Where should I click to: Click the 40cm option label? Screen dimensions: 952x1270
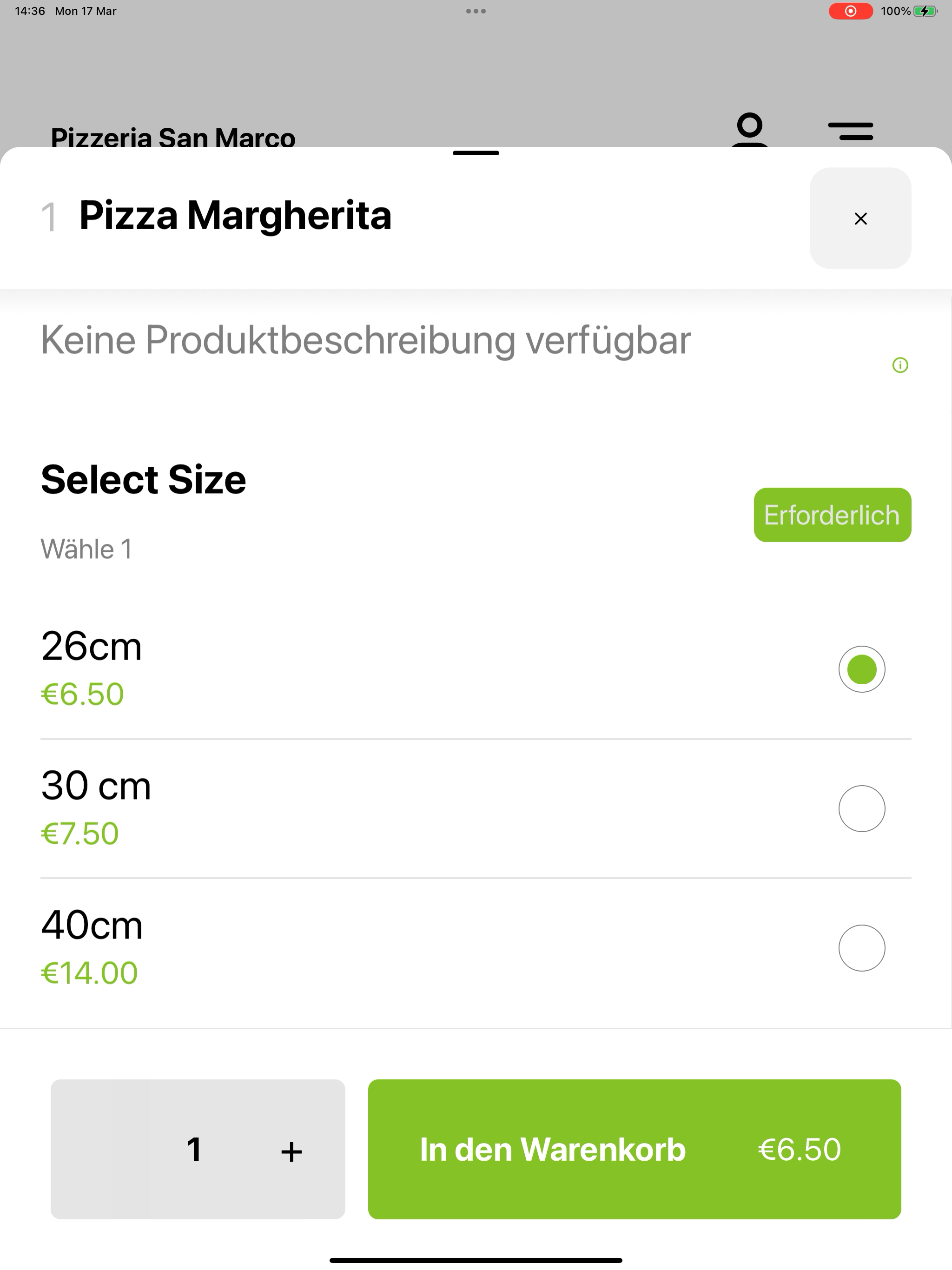click(x=92, y=925)
